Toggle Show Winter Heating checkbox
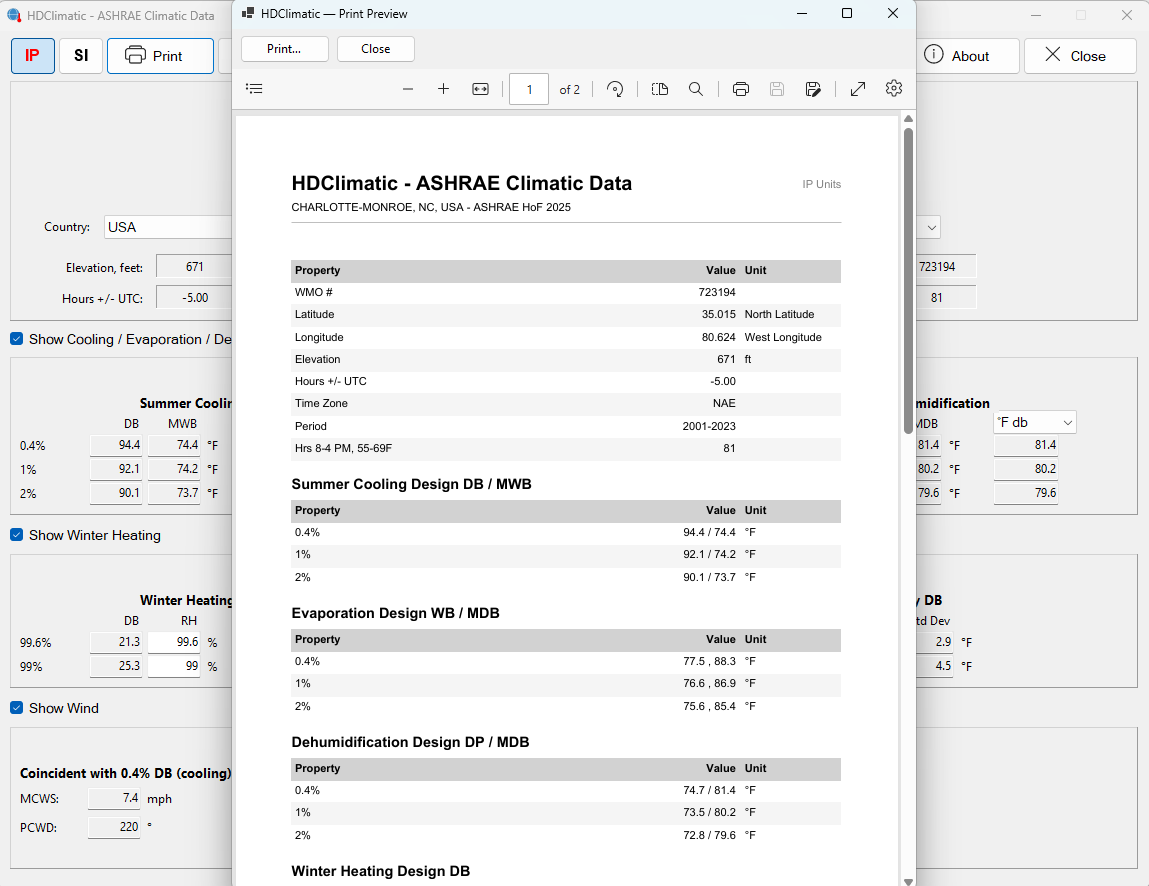Screen dimensions: 1149x886 point(16,535)
